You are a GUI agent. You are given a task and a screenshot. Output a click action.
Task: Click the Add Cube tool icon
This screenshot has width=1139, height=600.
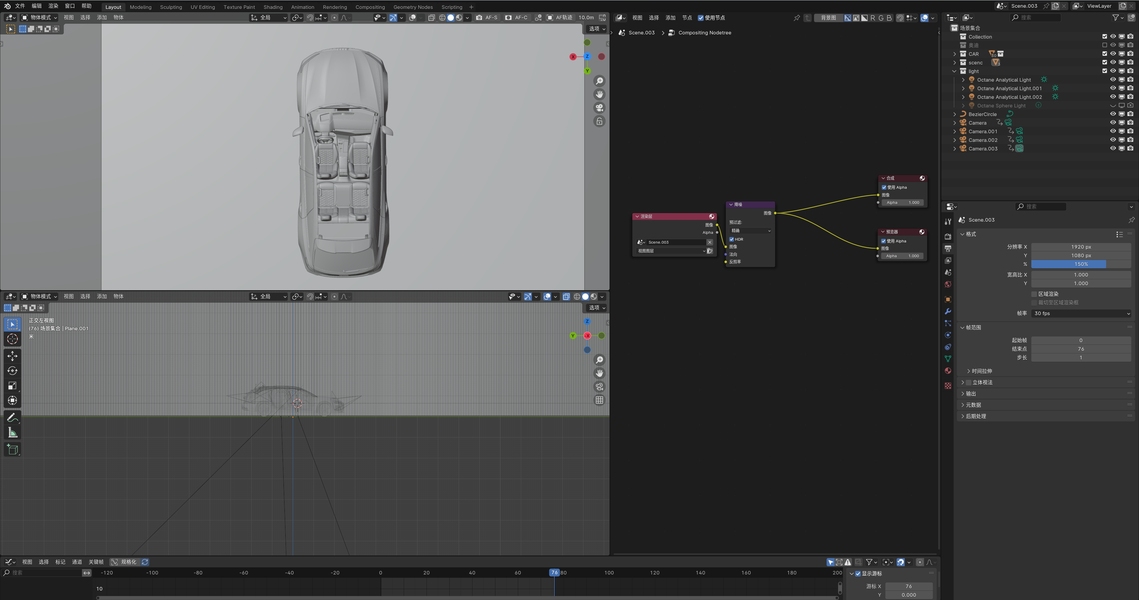(12, 450)
